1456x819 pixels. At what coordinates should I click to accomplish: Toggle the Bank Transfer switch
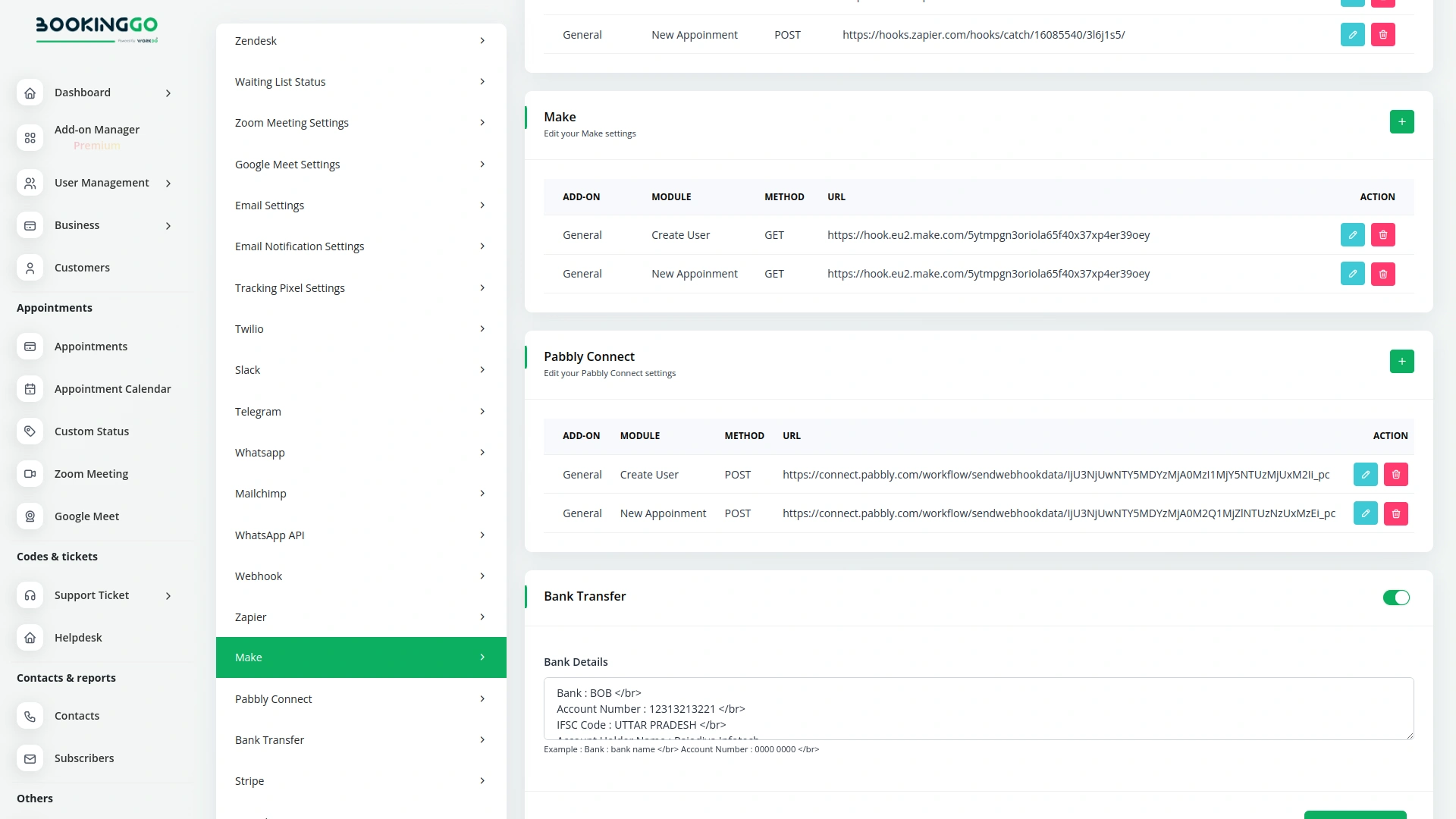point(1396,598)
